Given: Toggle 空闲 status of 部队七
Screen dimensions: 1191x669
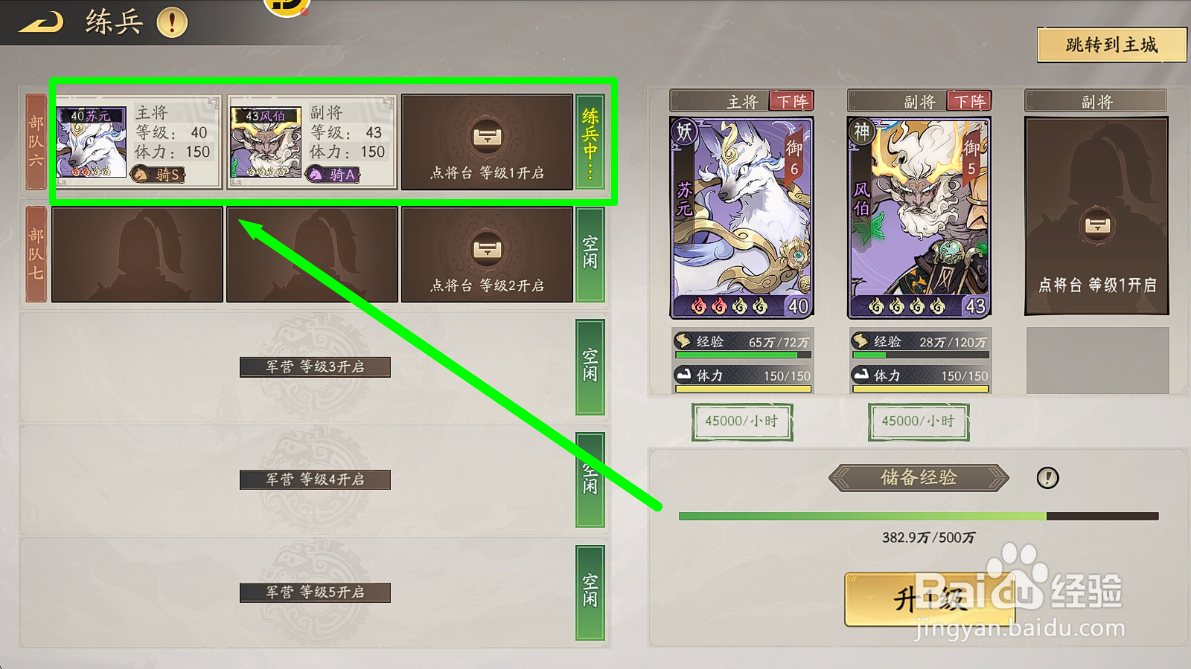Looking at the screenshot, I should click(590, 254).
